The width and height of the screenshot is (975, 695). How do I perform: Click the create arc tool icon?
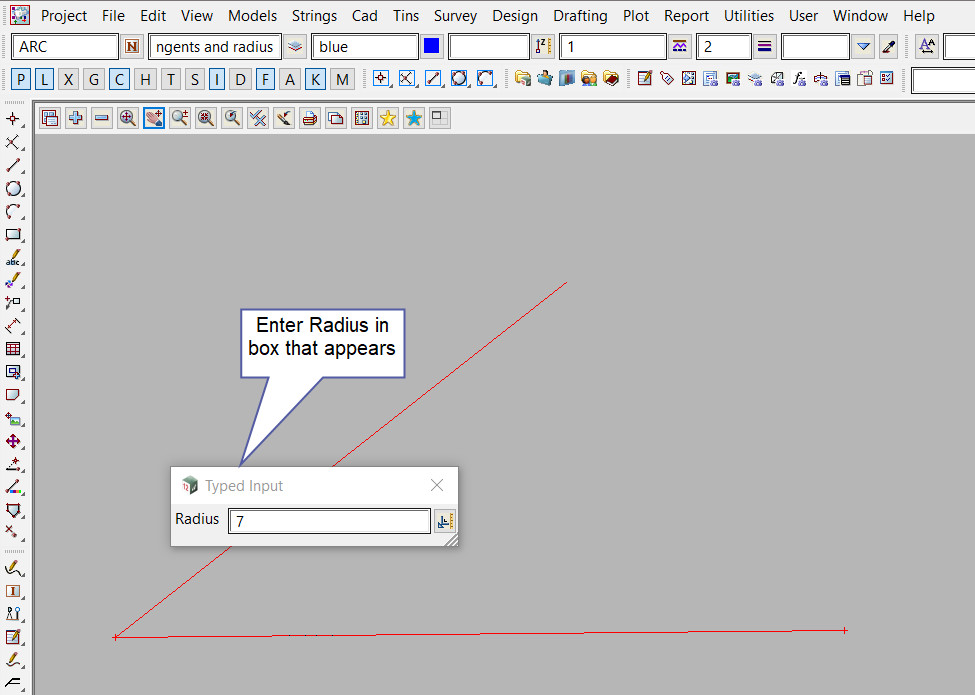click(x=13, y=212)
